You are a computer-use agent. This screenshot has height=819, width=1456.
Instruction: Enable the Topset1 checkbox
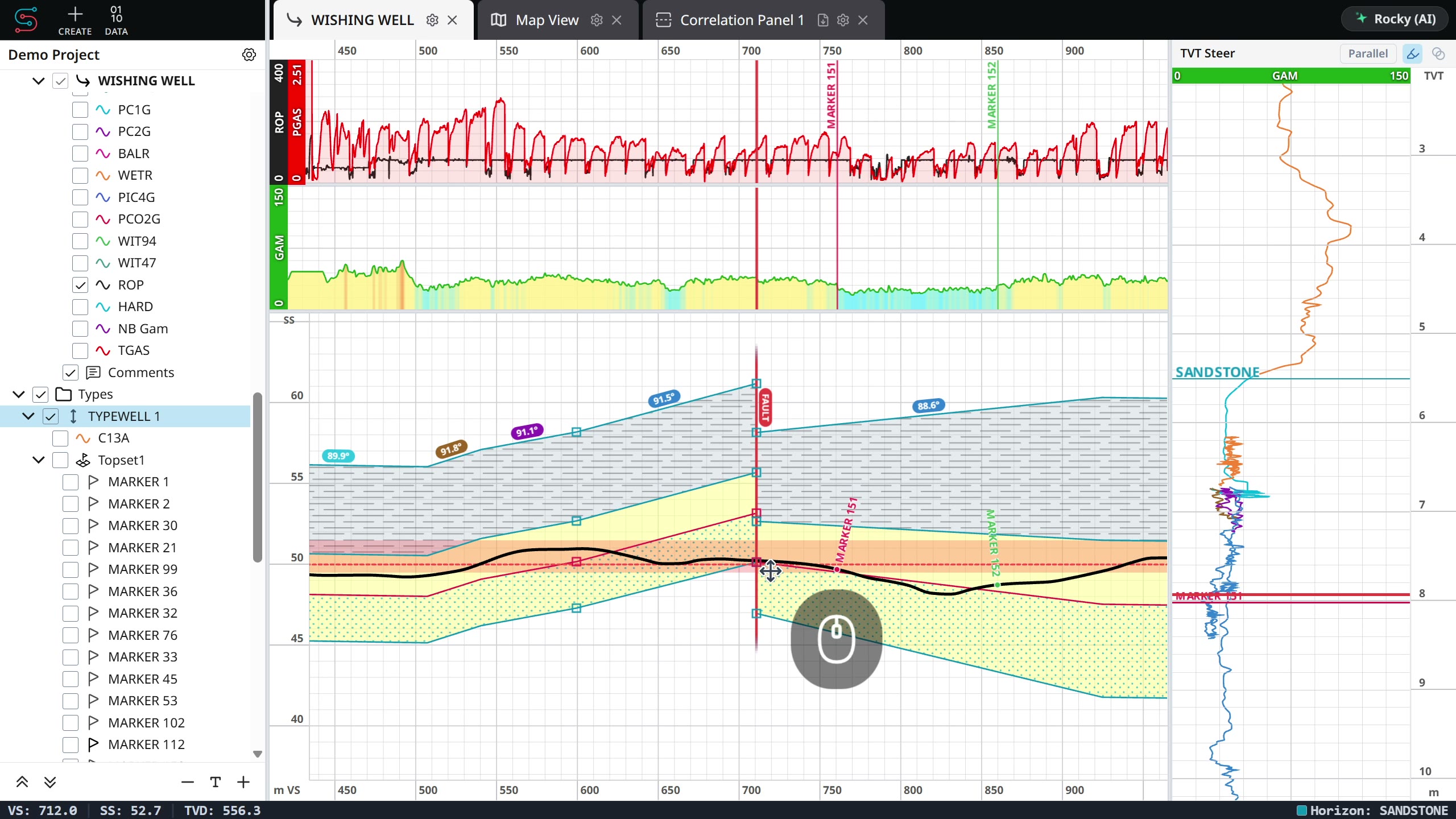(60, 460)
